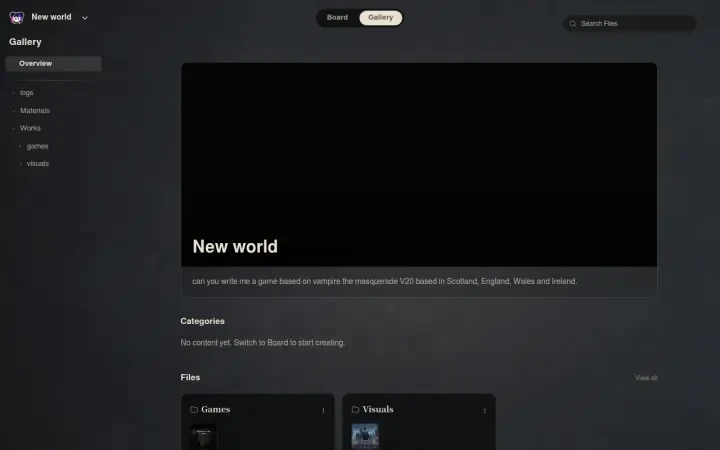Image resolution: width=720 pixels, height=450 pixels.
Task: Open the games item in sidebar tree
Action: [x=37, y=146]
